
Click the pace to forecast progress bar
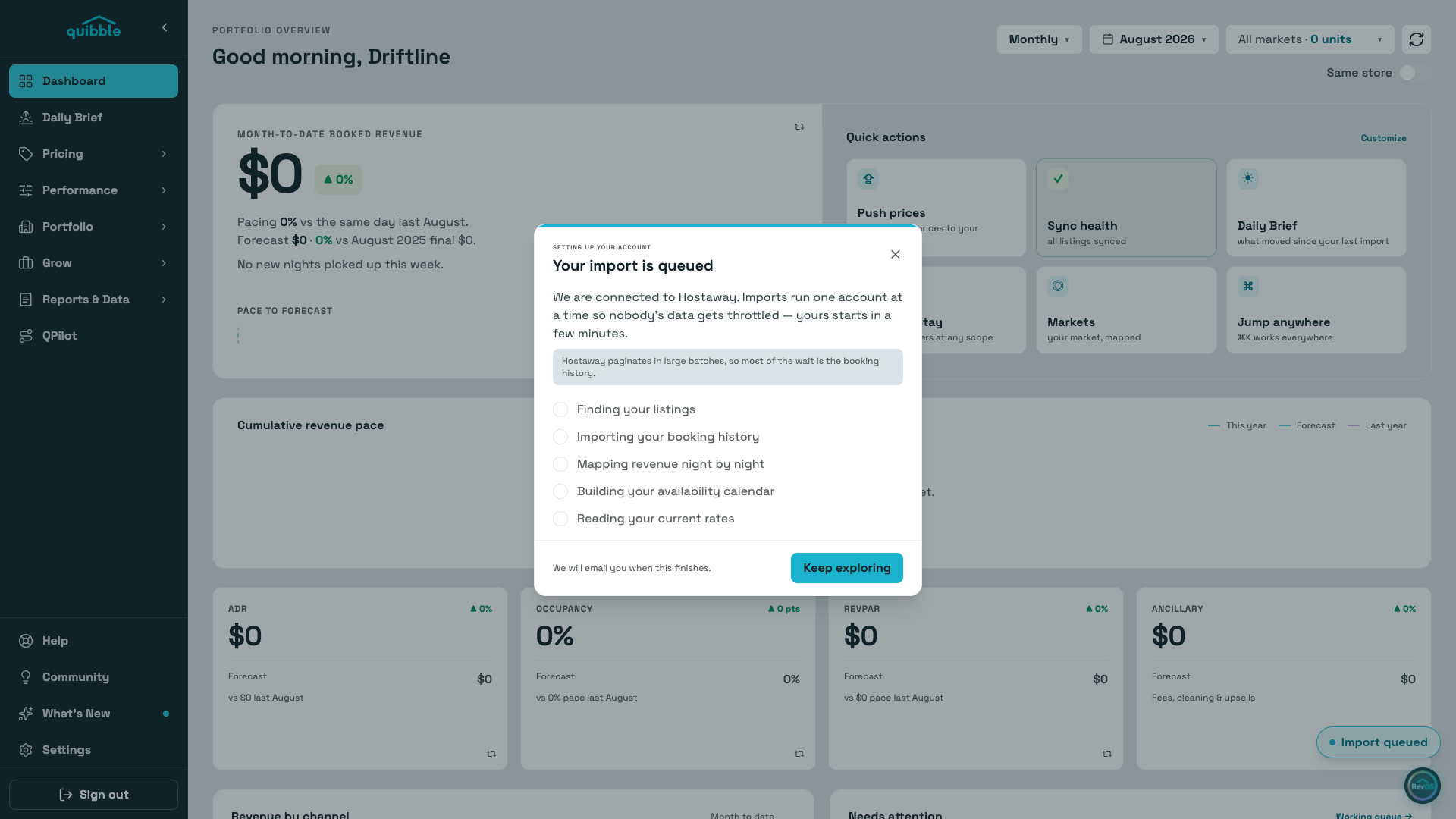[x=238, y=335]
